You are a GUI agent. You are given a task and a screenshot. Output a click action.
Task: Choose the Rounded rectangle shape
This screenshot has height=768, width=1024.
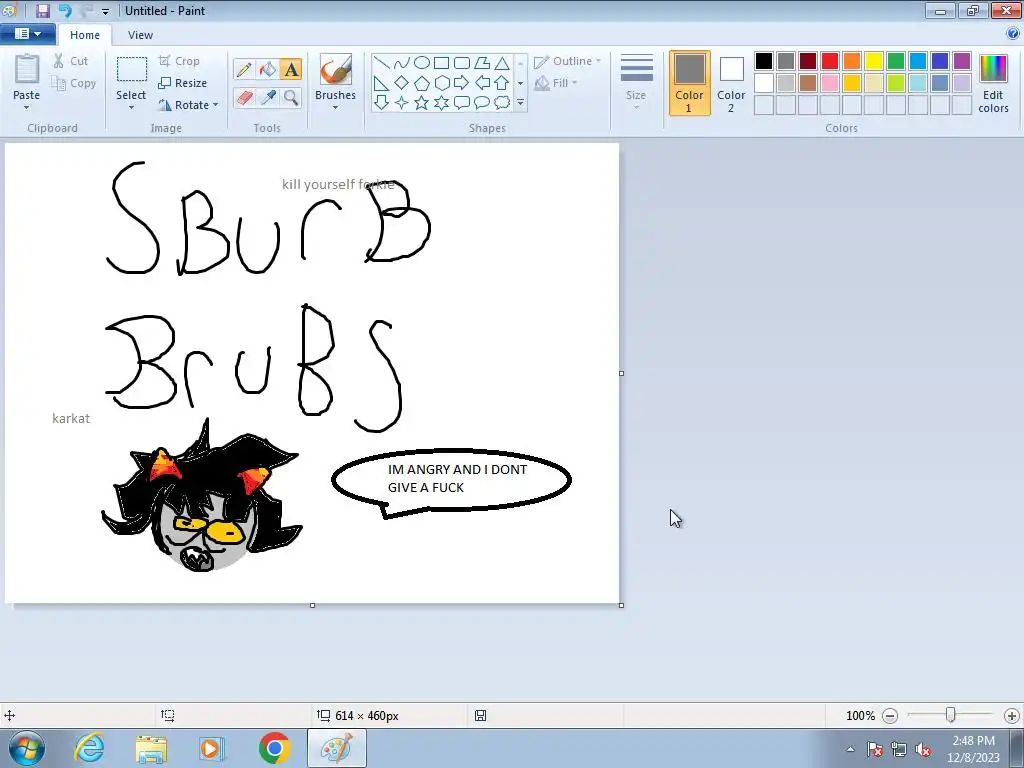462,63
